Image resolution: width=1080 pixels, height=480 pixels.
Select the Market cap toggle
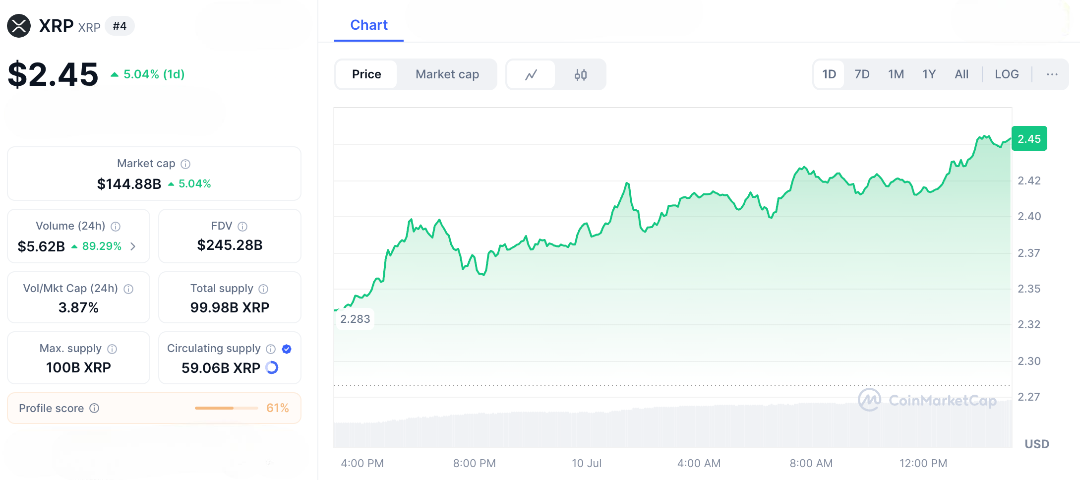[447, 74]
